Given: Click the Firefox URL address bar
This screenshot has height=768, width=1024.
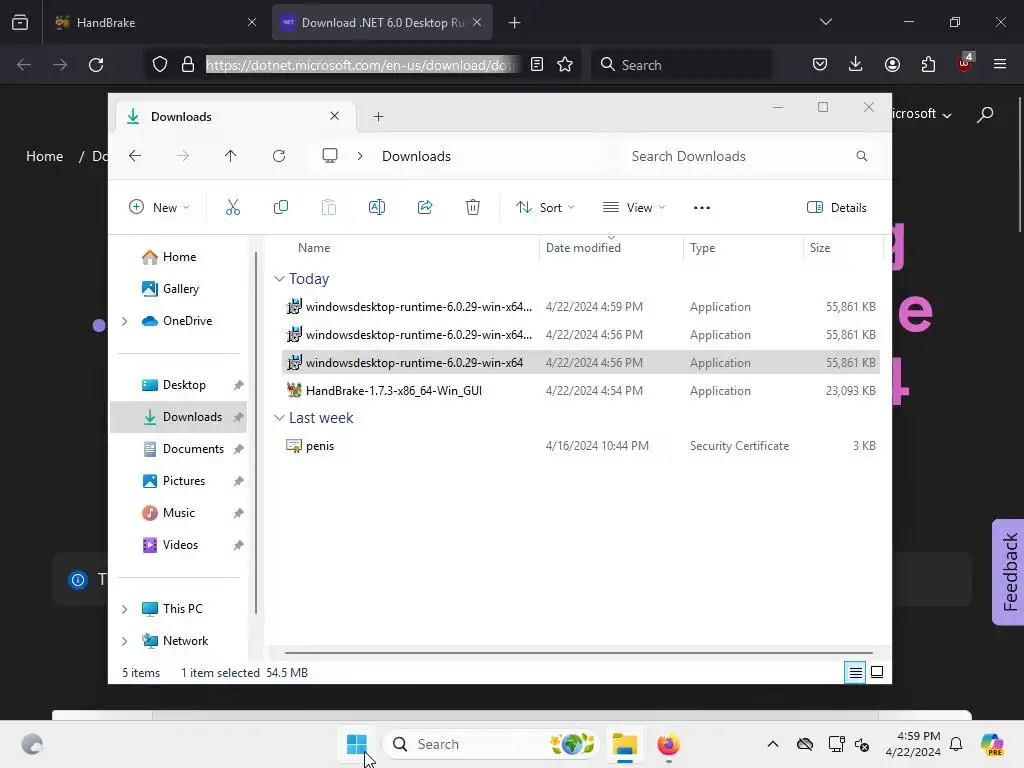Looking at the screenshot, I should click(362, 65).
